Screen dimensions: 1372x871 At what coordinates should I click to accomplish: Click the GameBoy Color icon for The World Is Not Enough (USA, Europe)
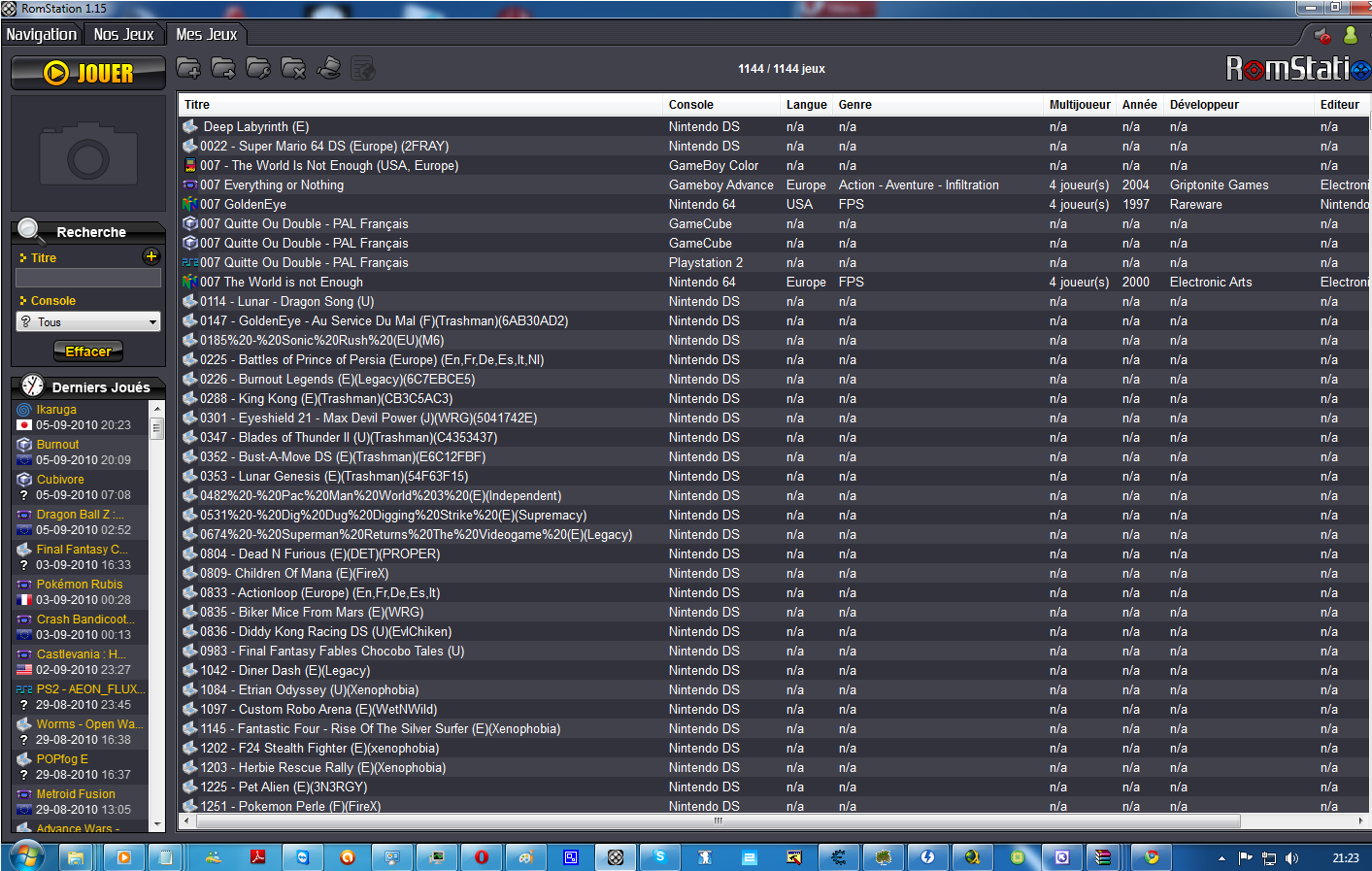click(190, 165)
